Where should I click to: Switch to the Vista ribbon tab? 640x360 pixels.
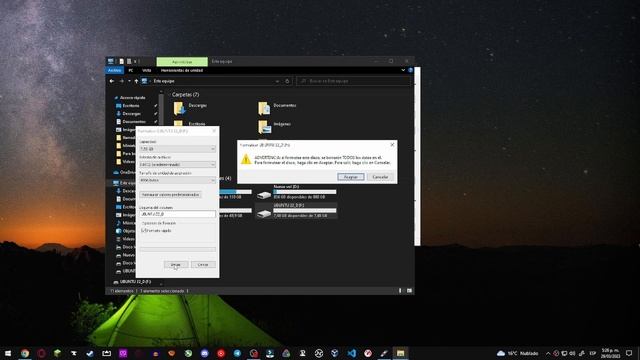(x=147, y=70)
